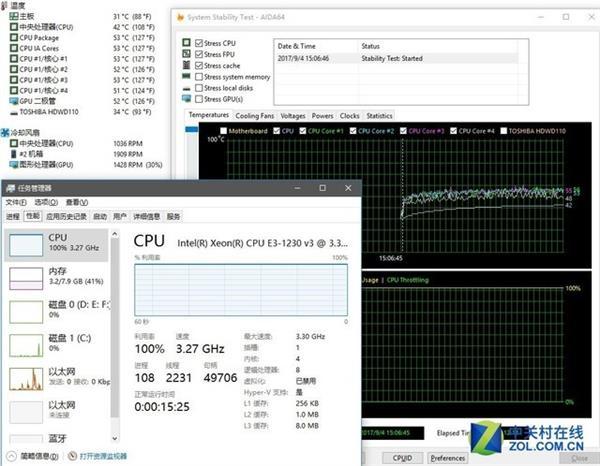Screen dimensions: 600x466
Task: Select CPU usage thumbnail in sidebar
Action: coord(26,245)
